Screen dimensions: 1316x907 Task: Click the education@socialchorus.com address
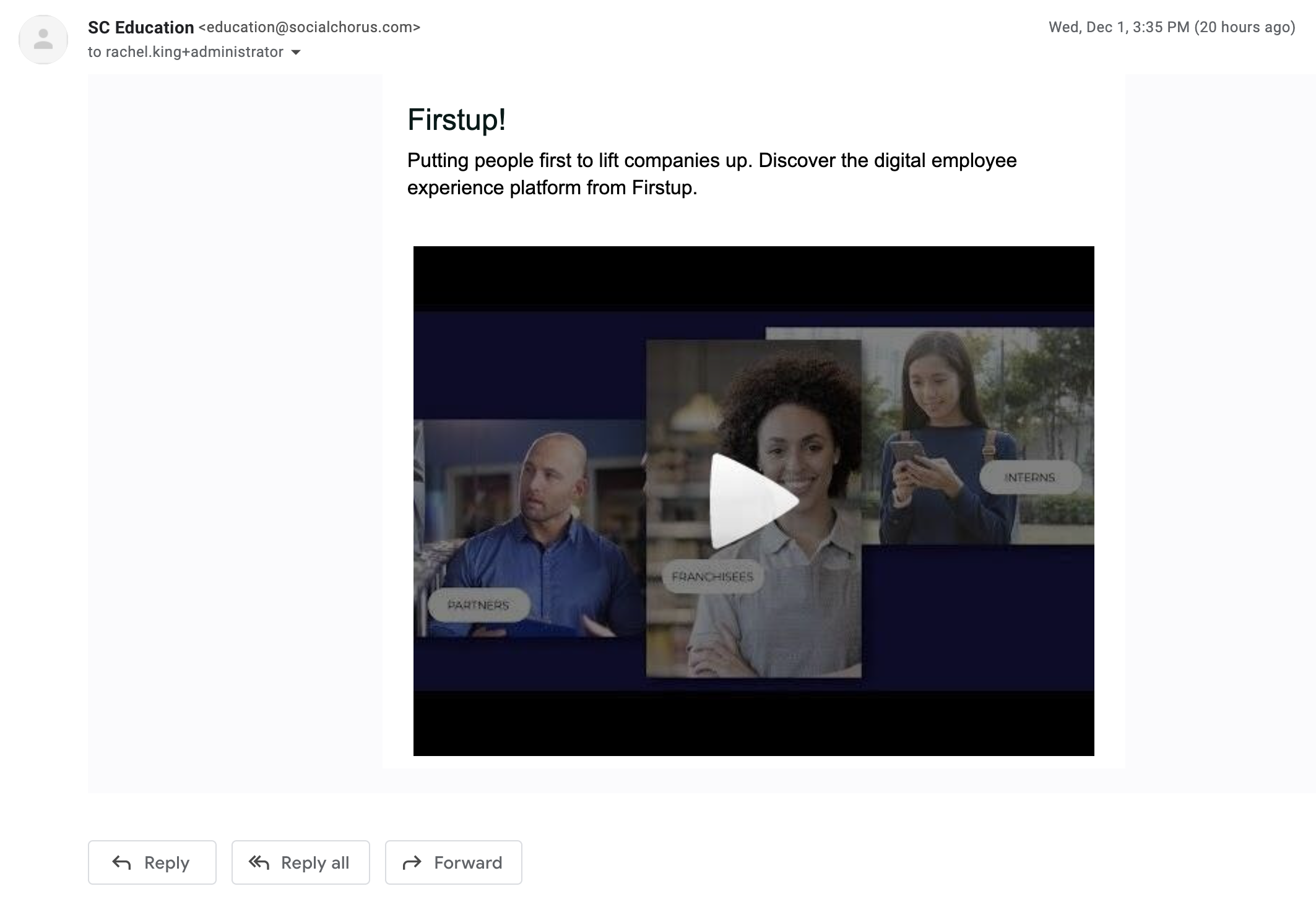pos(310,27)
